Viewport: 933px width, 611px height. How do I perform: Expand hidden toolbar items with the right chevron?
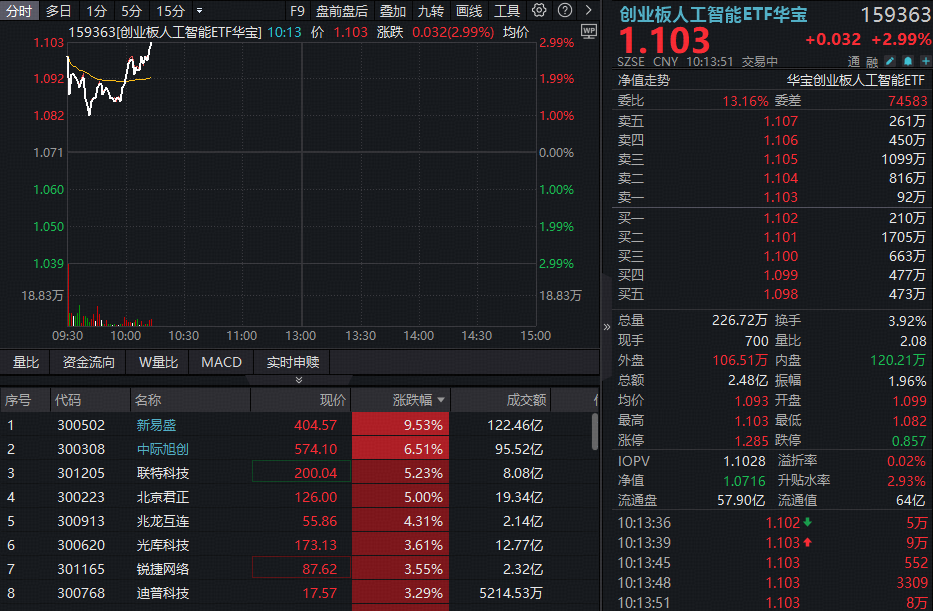(x=590, y=10)
